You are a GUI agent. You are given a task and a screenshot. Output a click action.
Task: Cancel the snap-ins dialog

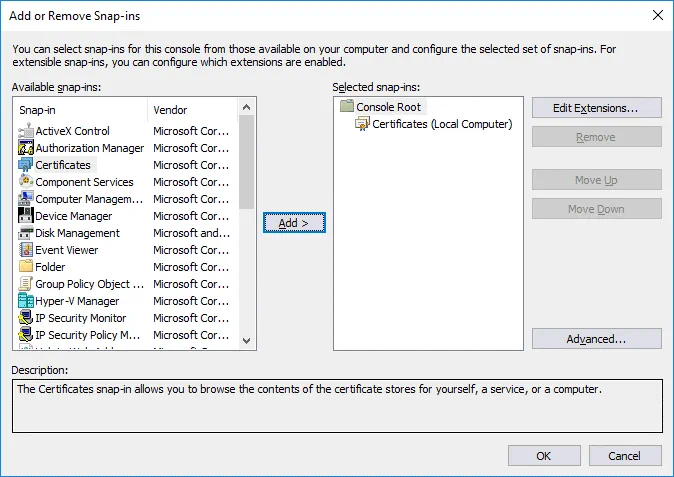tap(624, 456)
